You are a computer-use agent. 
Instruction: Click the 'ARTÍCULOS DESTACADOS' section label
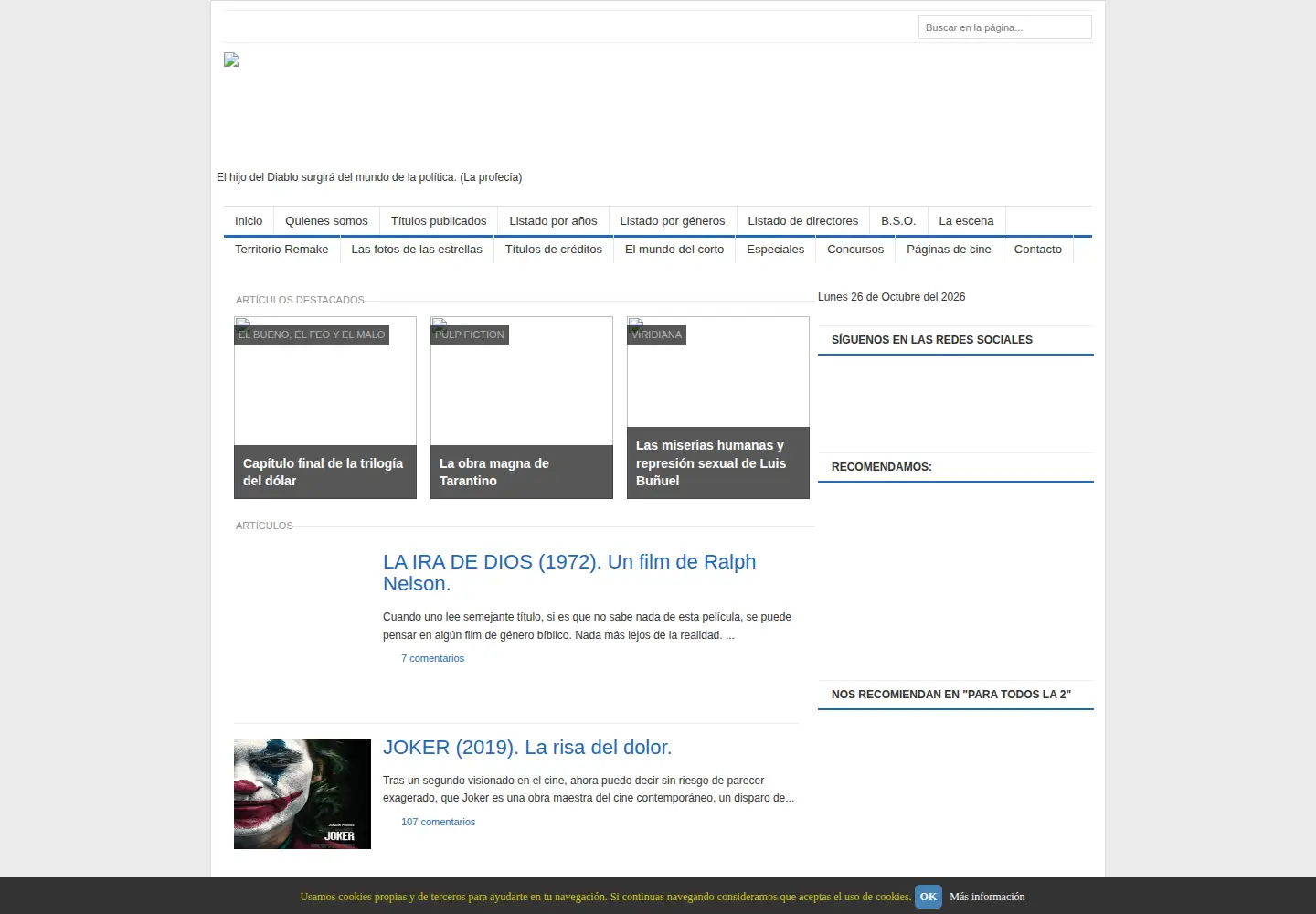(300, 300)
